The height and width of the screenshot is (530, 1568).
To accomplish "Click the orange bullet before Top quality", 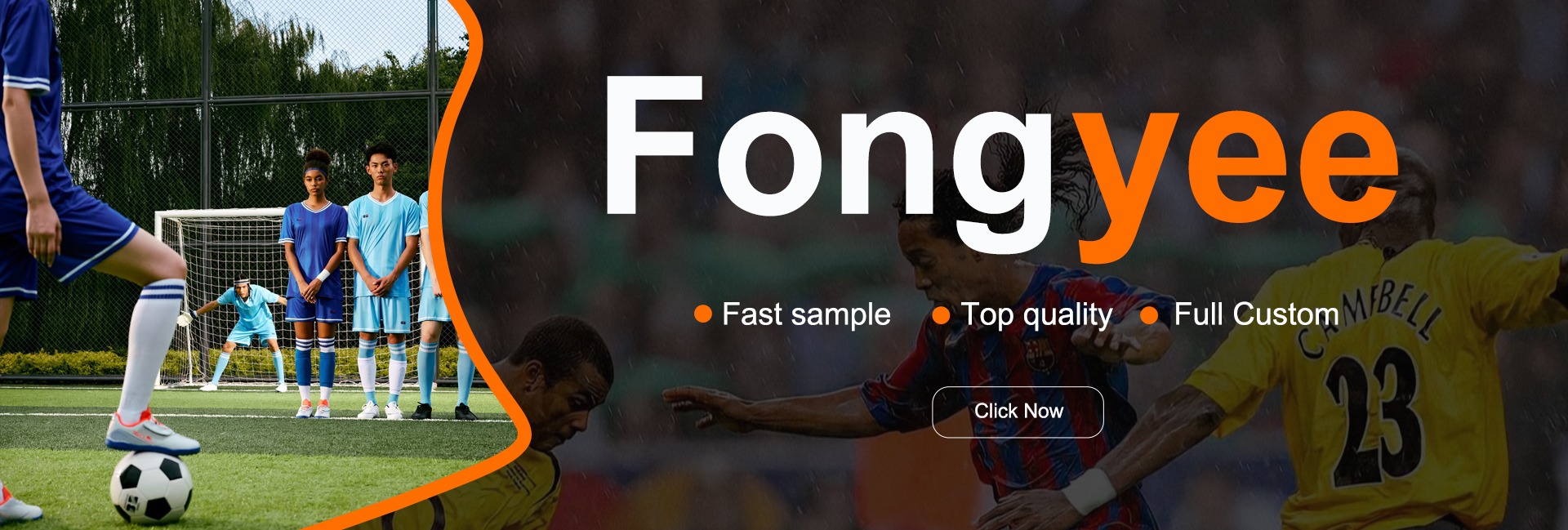I will click(941, 315).
